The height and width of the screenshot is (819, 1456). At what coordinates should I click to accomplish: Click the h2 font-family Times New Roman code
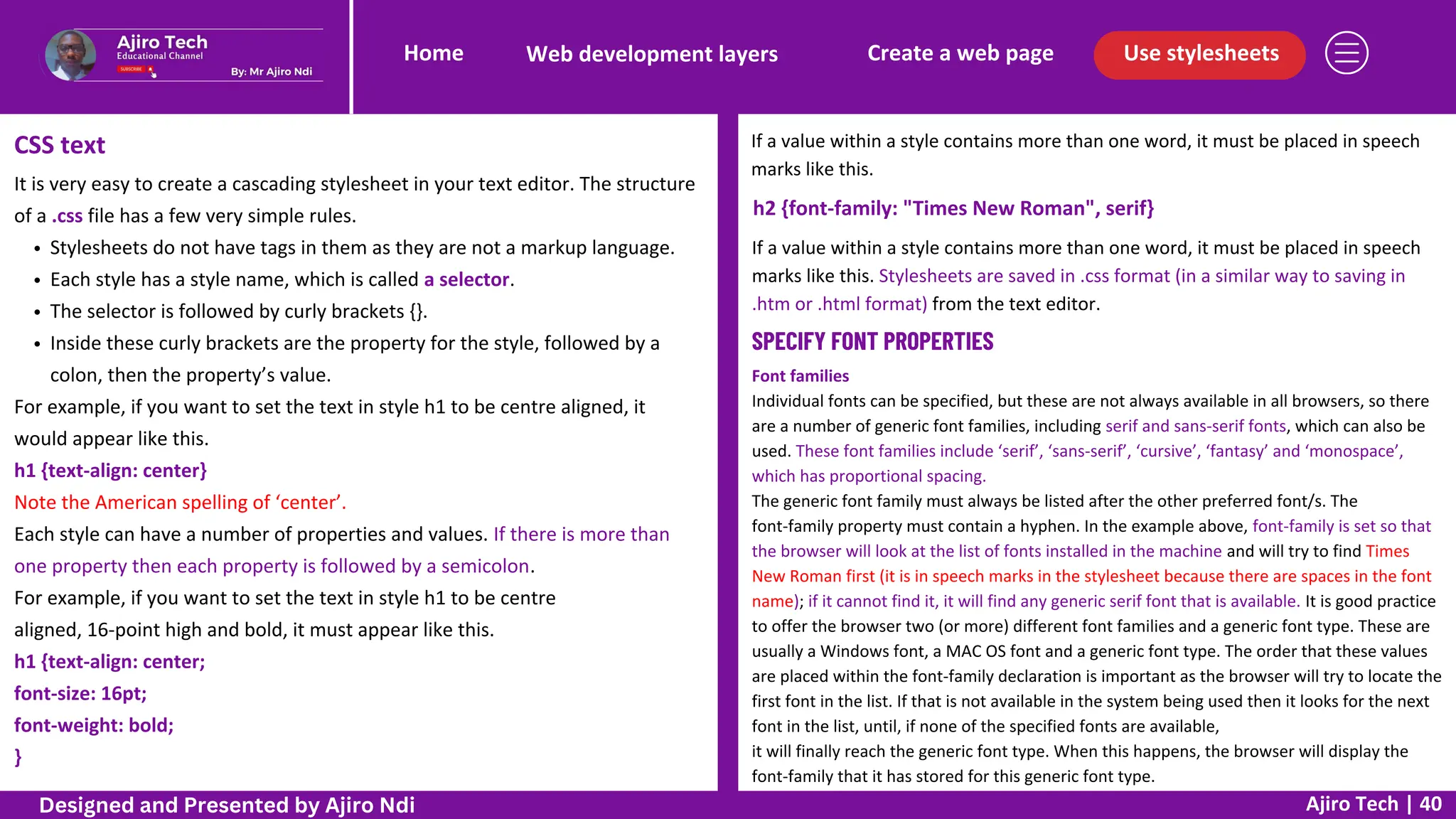tap(953, 208)
